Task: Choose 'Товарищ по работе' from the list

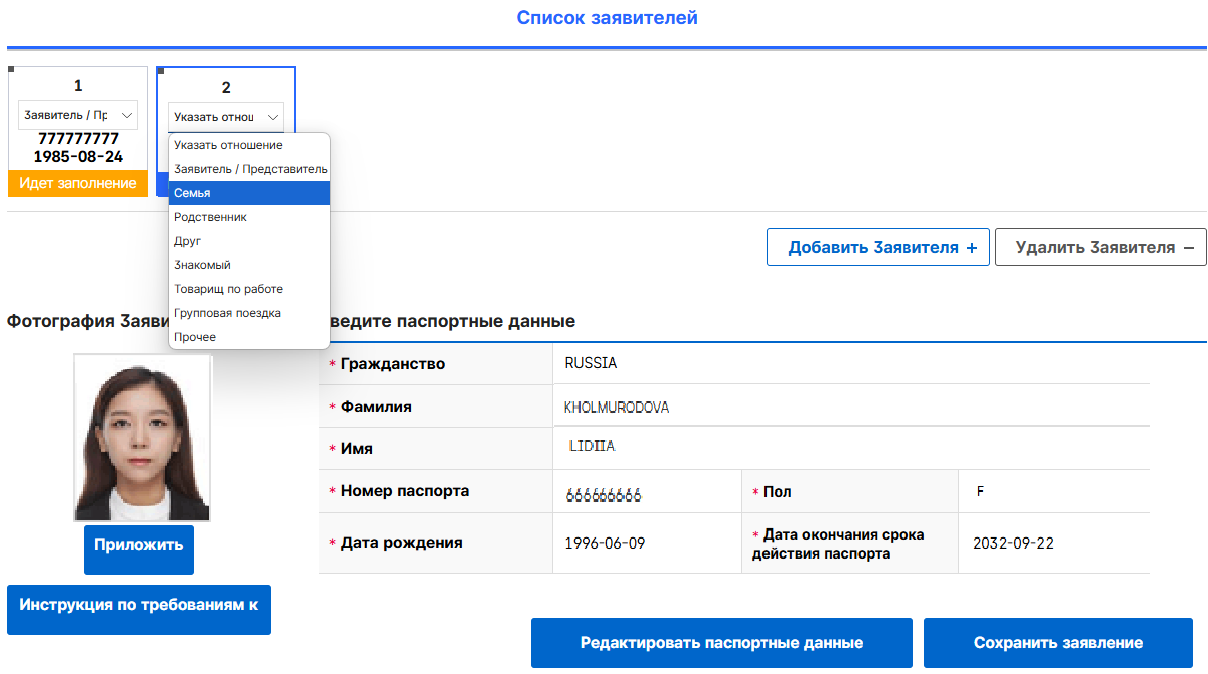Action: (249, 289)
